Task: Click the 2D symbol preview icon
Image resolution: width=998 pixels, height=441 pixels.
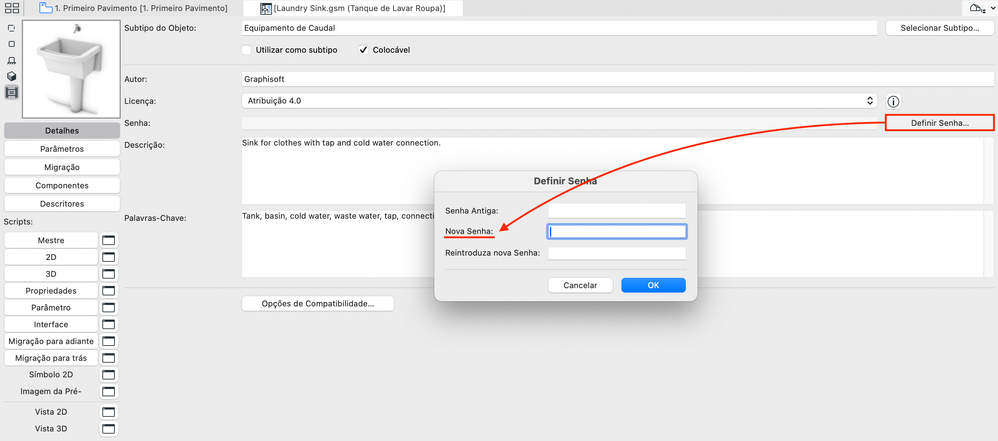Action: click(x=11, y=29)
